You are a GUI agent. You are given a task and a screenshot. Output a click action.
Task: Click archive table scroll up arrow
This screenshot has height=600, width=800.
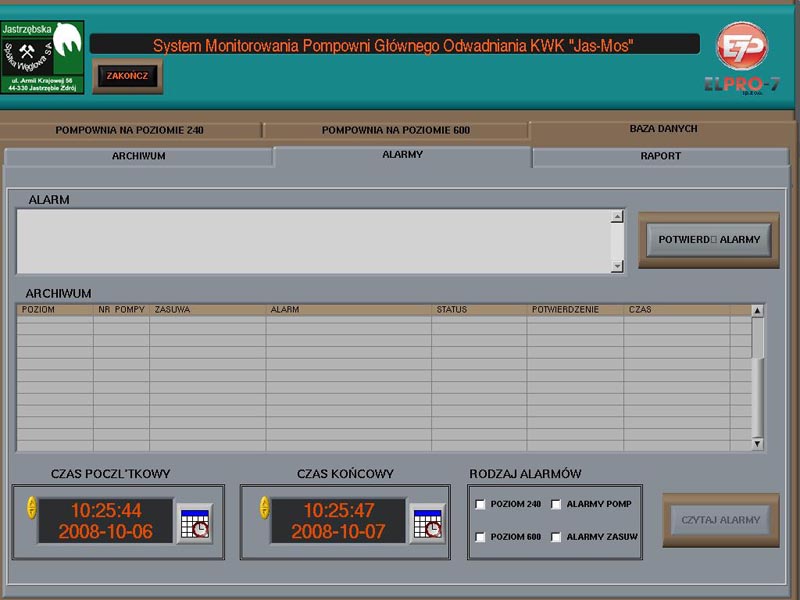pos(758,311)
